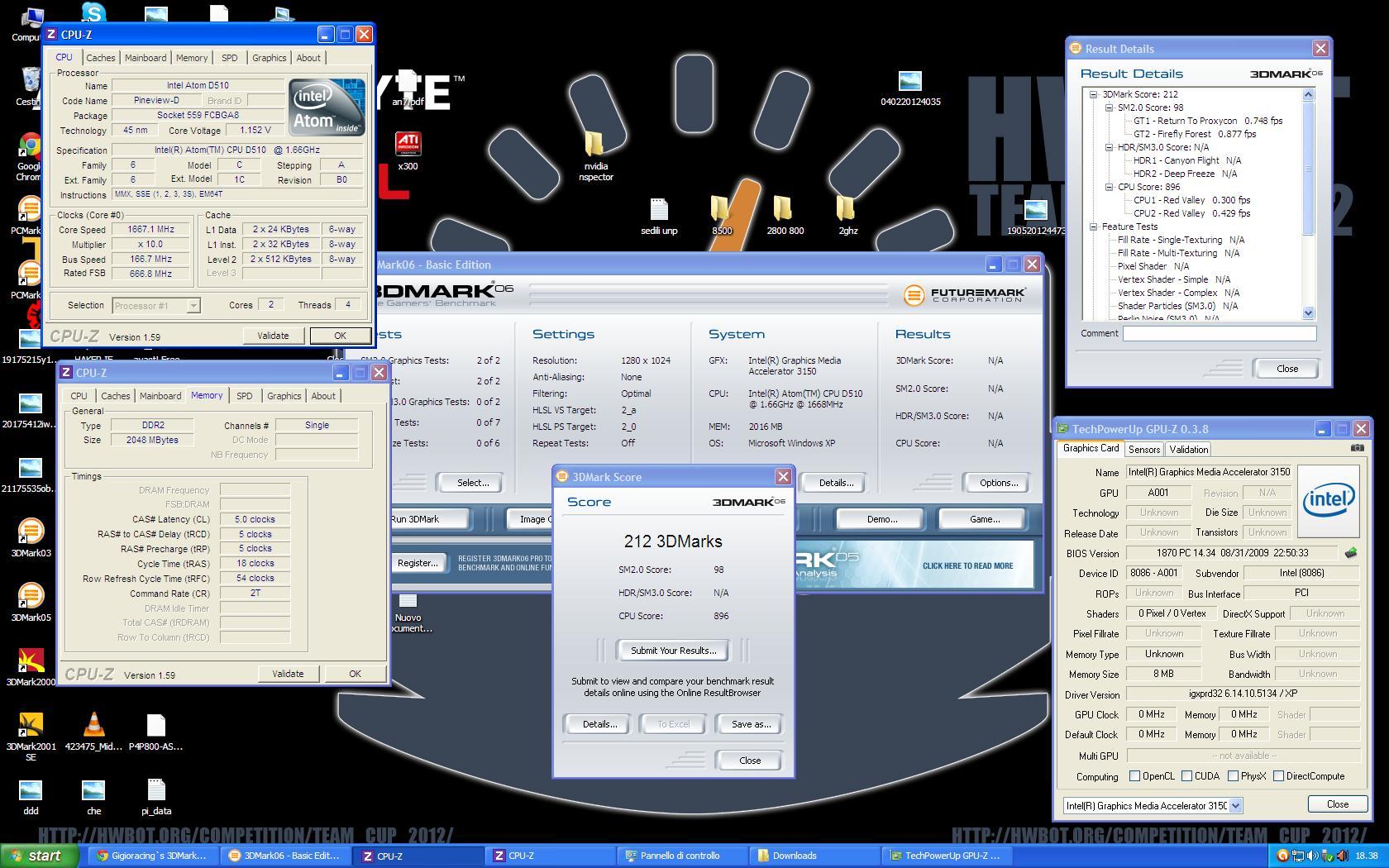Toggle the PhysX checkbox in GPU-Z
The width and height of the screenshot is (1389, 868).
(x=1233, y=776)
